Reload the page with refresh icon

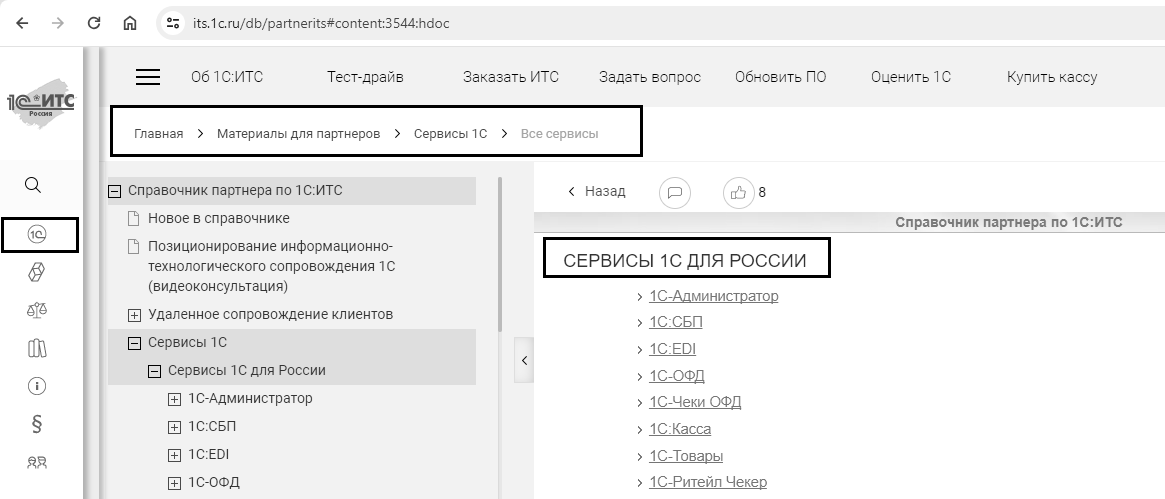click(x=94, y=23)
